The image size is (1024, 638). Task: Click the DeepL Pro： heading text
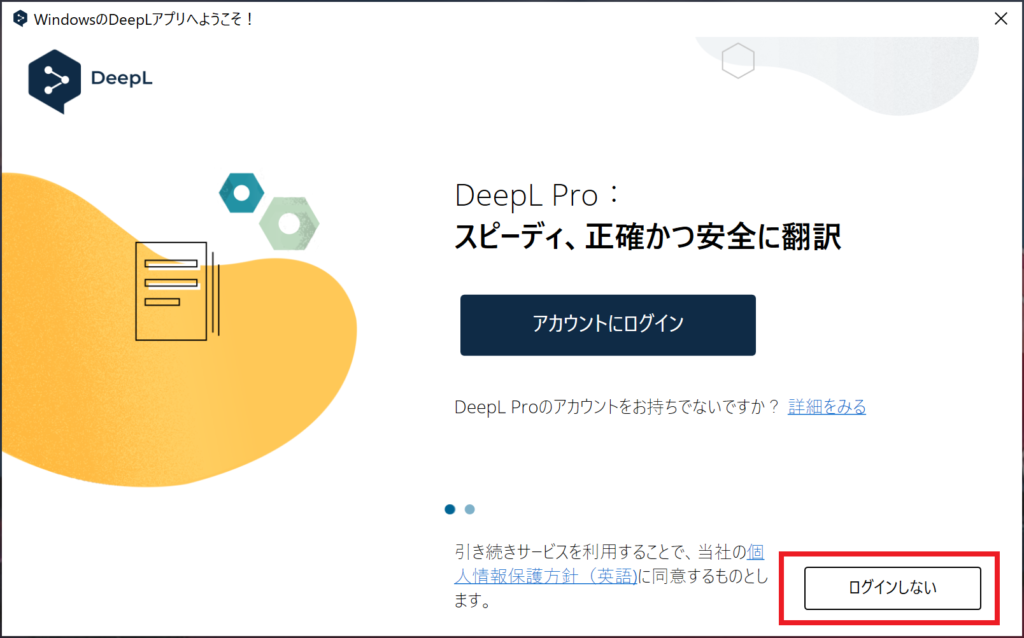click(x=536, y=195)
